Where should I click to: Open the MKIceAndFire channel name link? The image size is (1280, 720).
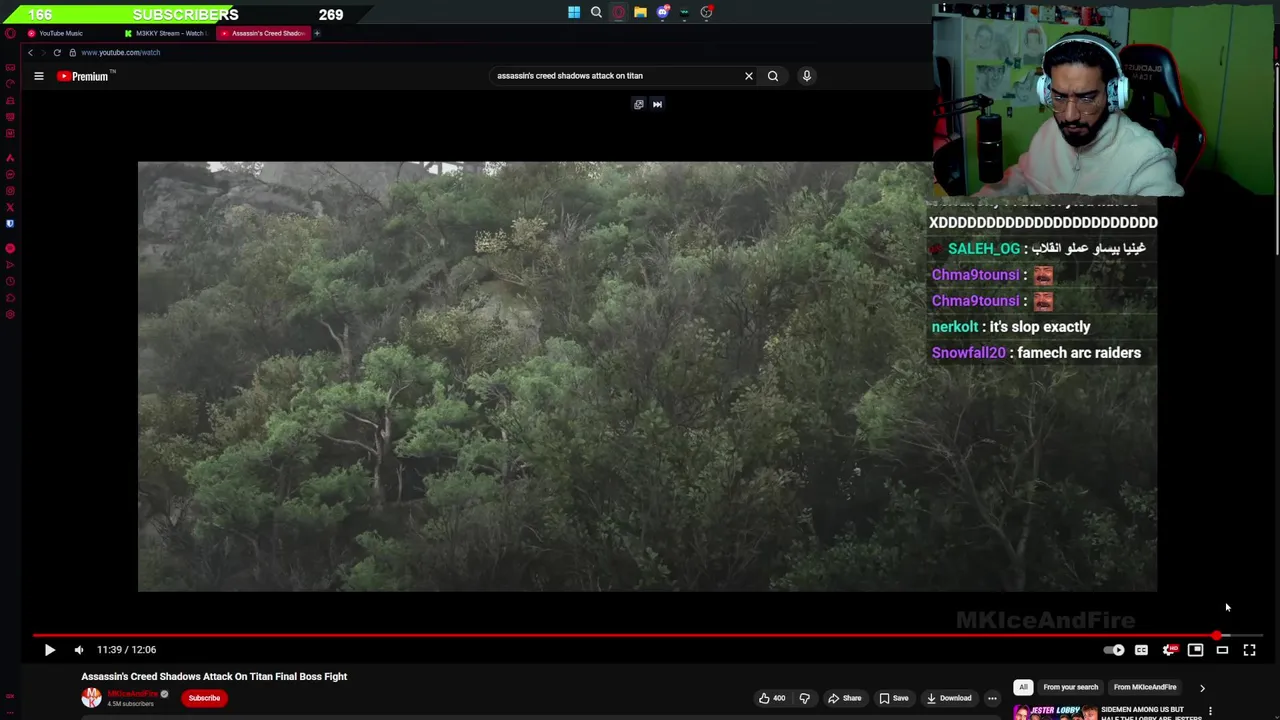[132, 694]
